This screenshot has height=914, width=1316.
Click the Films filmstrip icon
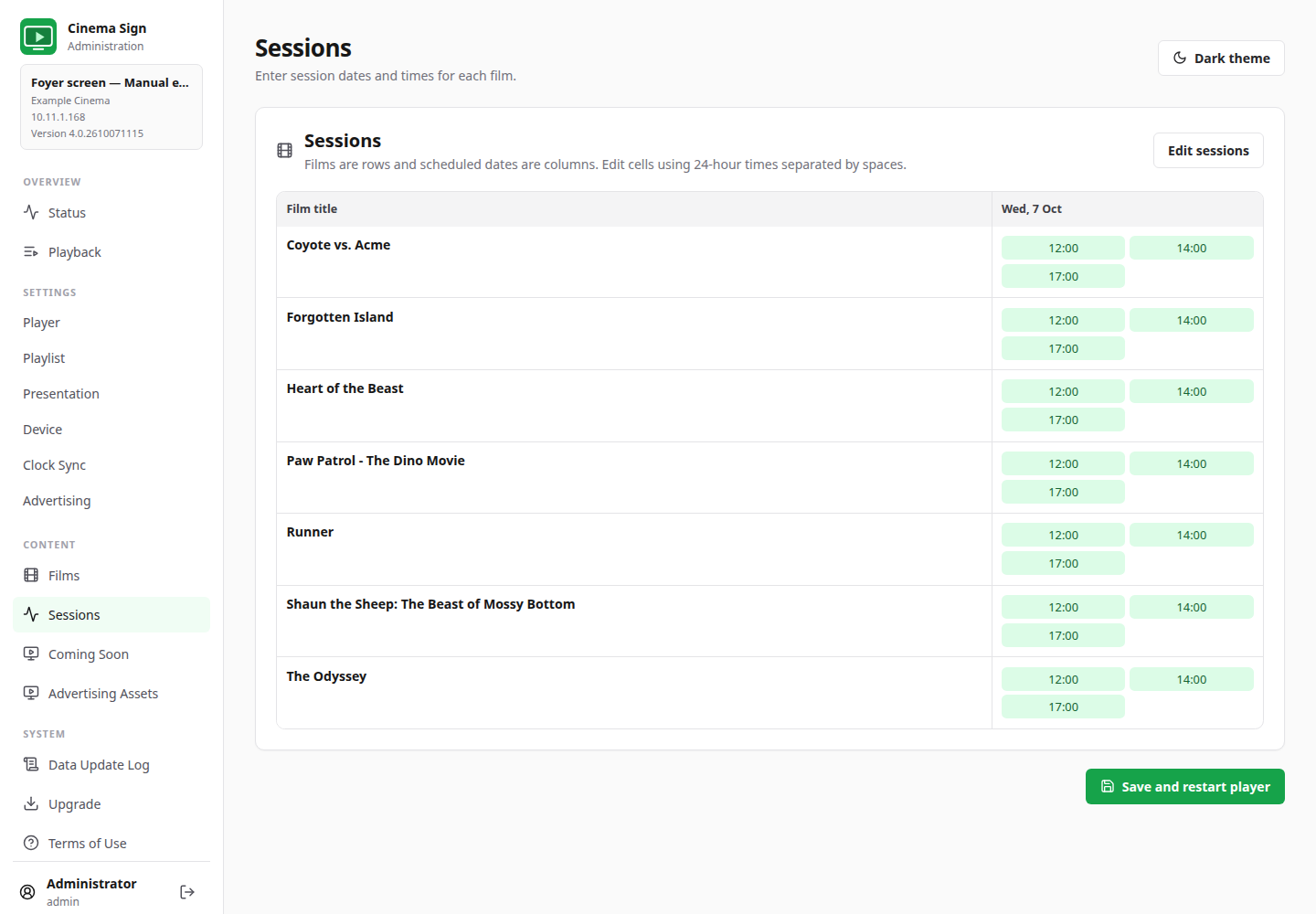pos(31,575)
